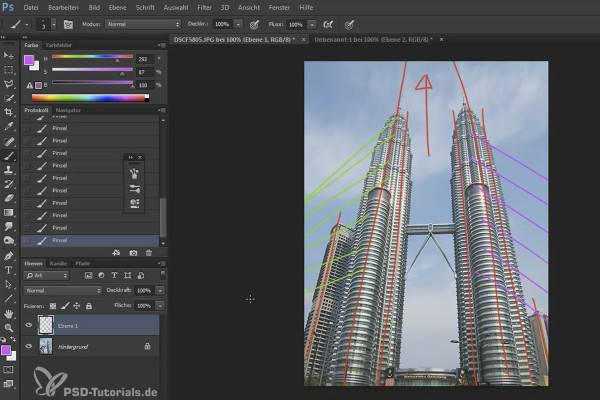This screenshot has width=600, height=400.
Task: Create new document from current history state
Action: [116, 253]
